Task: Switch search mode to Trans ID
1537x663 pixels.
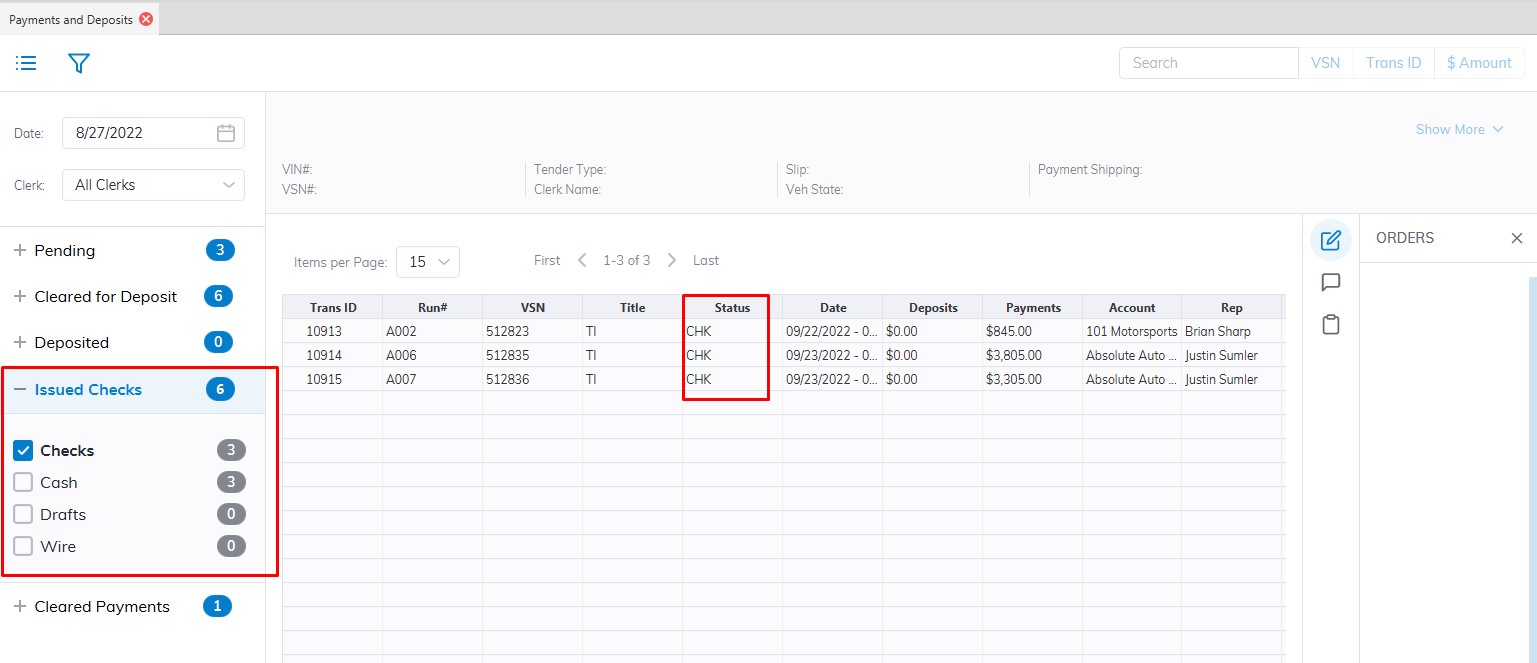Action: click(x=1393, y=63)
